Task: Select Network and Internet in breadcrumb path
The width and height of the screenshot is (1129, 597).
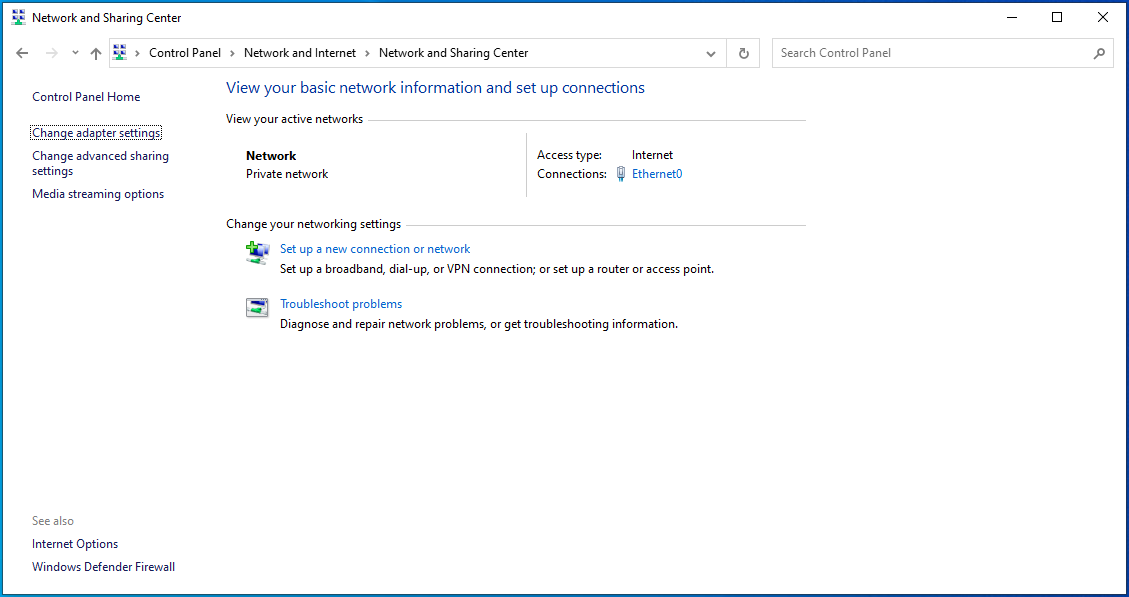Action: click(300, 52)
